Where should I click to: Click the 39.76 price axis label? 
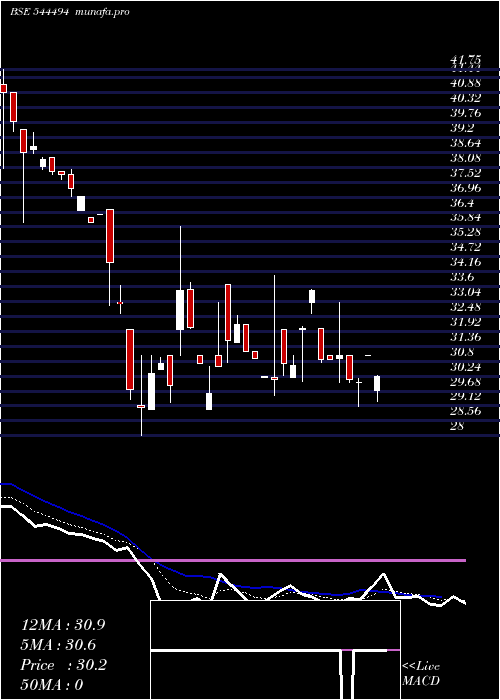coord(466,113)
